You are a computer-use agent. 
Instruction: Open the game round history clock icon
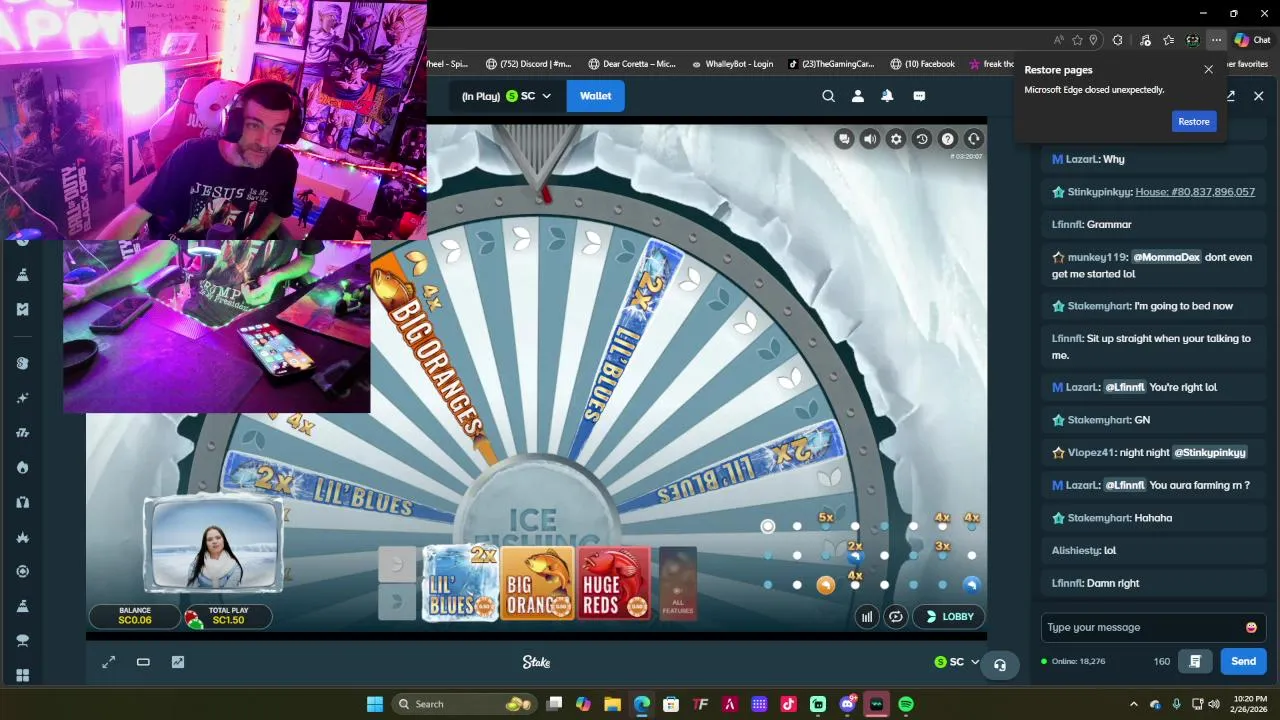pos(922,139)
